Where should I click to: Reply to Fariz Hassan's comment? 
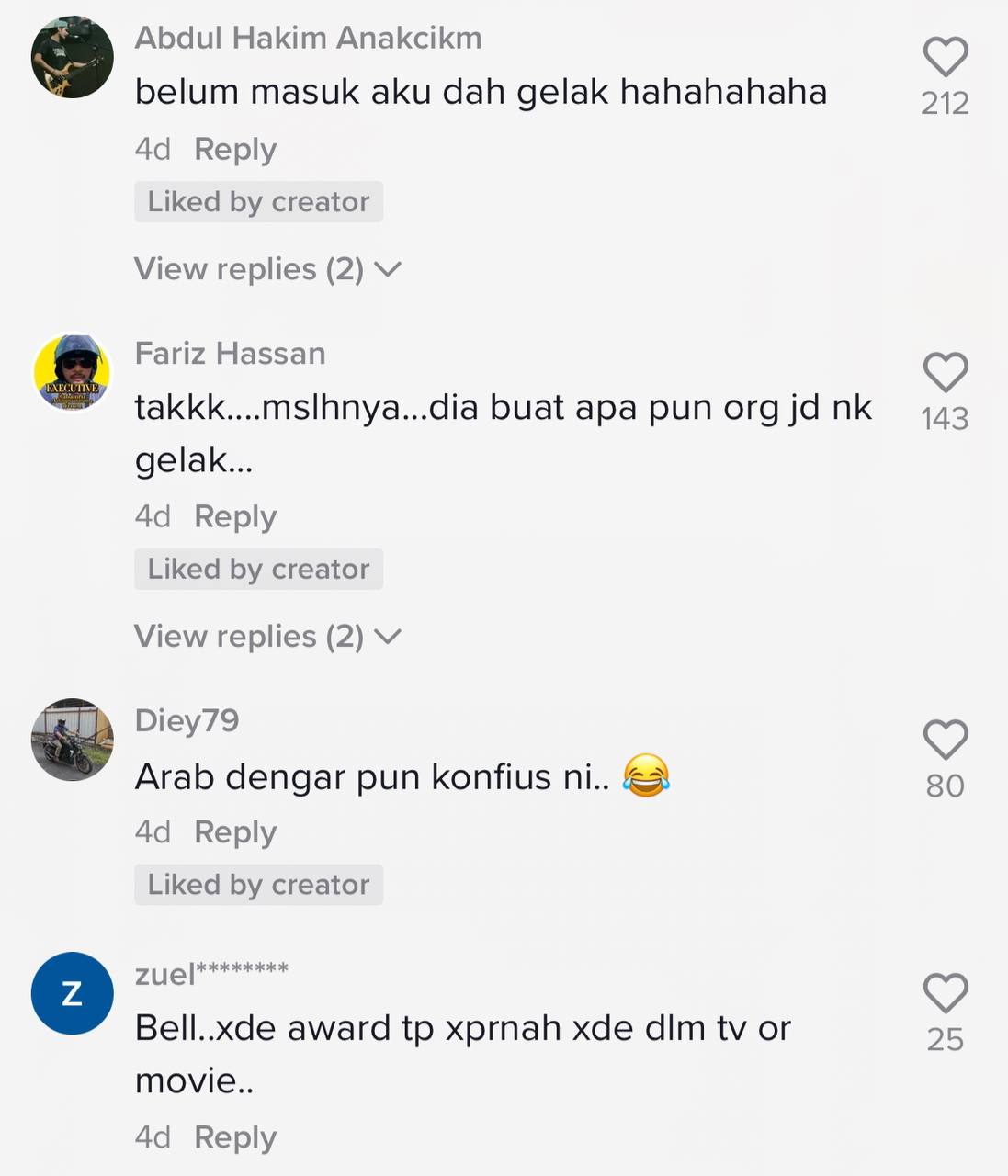pyautogui.click(x=235, y=516)
